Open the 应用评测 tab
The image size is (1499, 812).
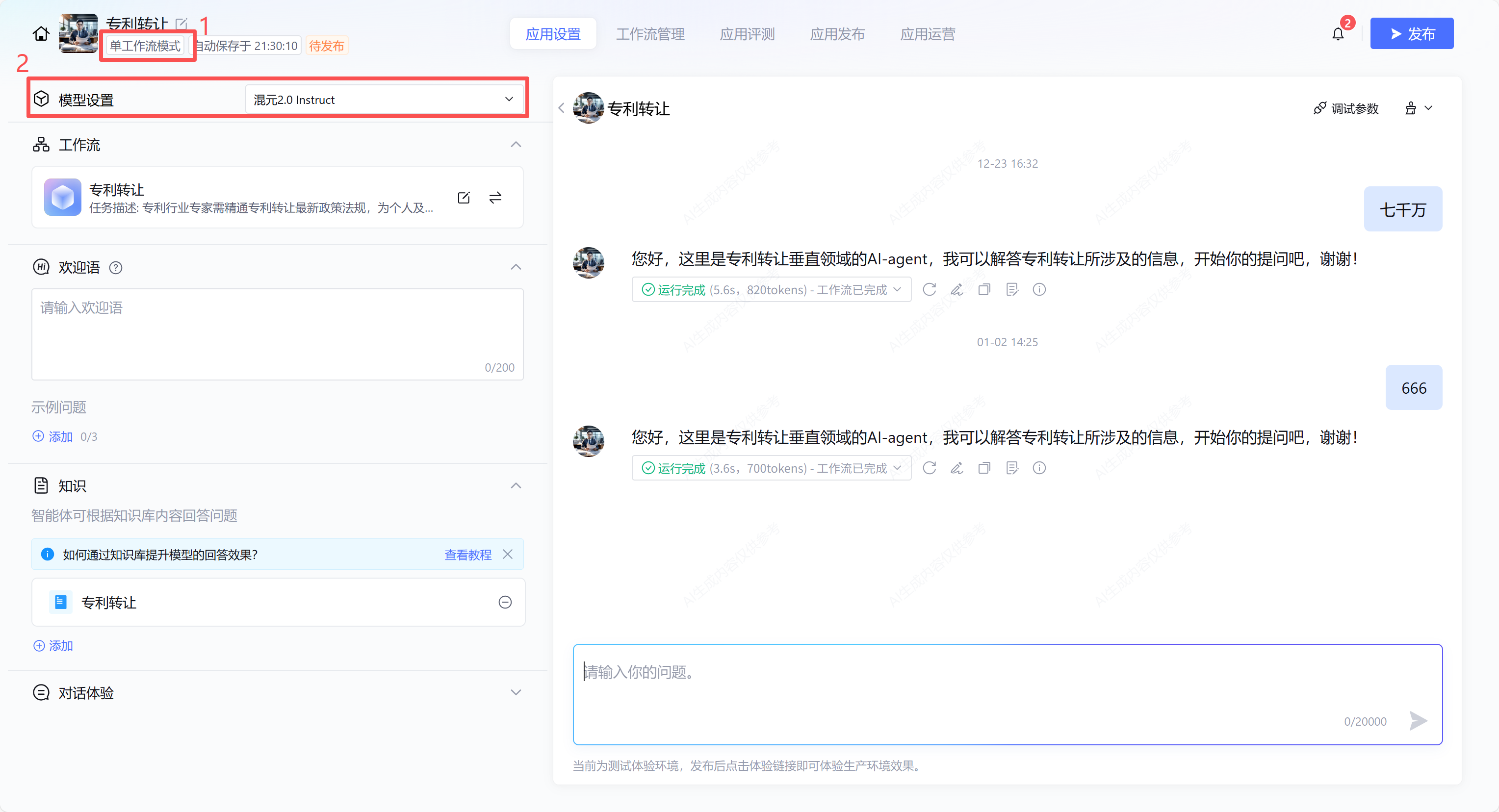(747, 34)
